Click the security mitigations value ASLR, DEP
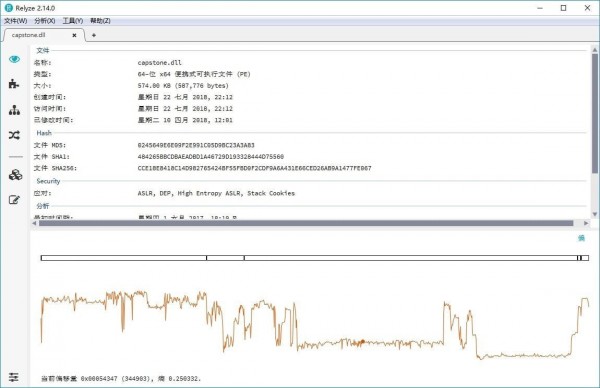 click(216, 193)
